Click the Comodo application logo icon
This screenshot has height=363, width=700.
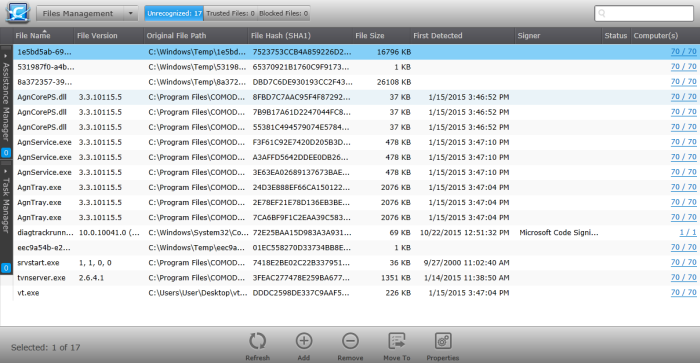[18, 13]
